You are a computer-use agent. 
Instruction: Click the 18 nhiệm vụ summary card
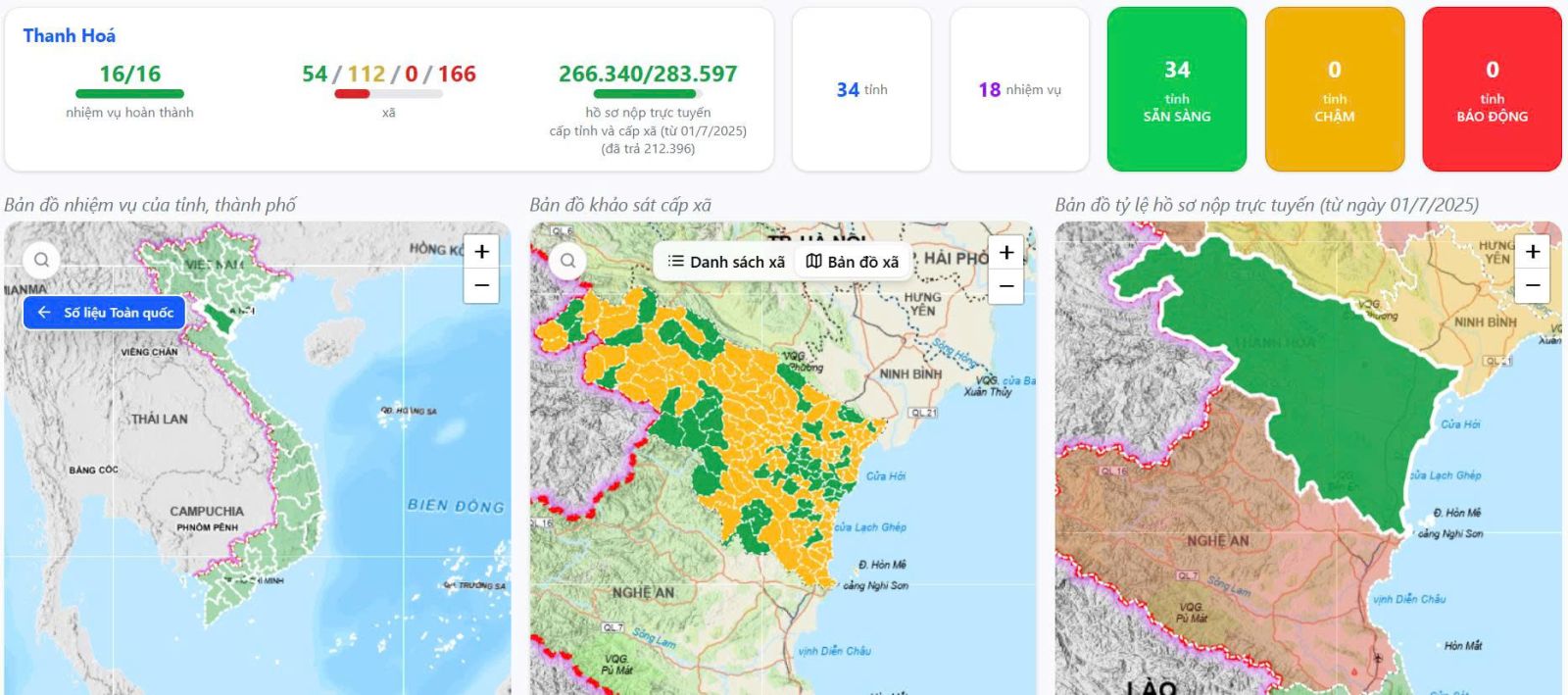1019,89
